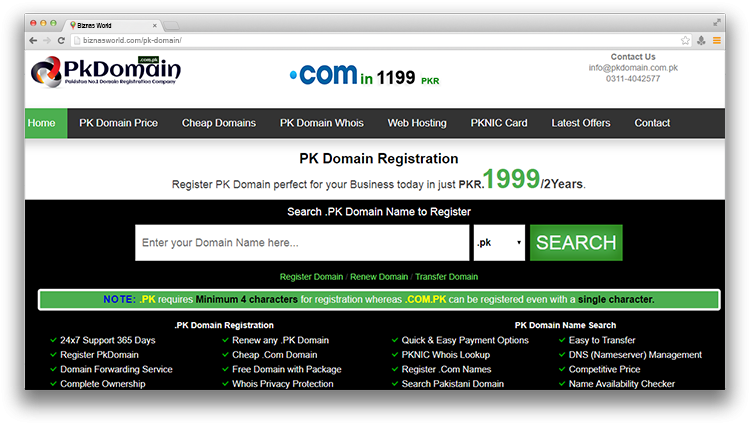Go to the Home menu item

[42, 123]
